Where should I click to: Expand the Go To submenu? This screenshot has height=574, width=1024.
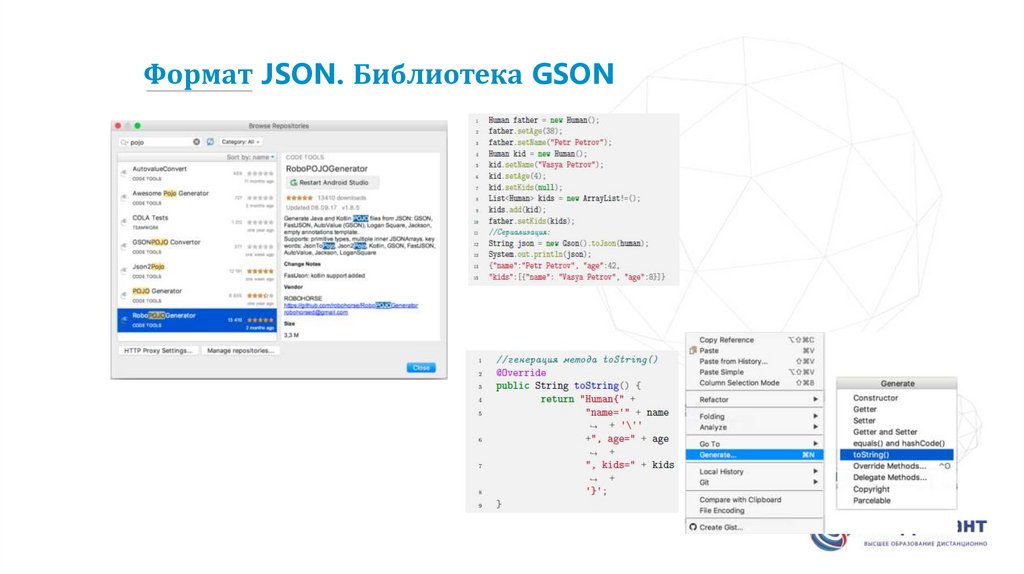pos(754,444)
